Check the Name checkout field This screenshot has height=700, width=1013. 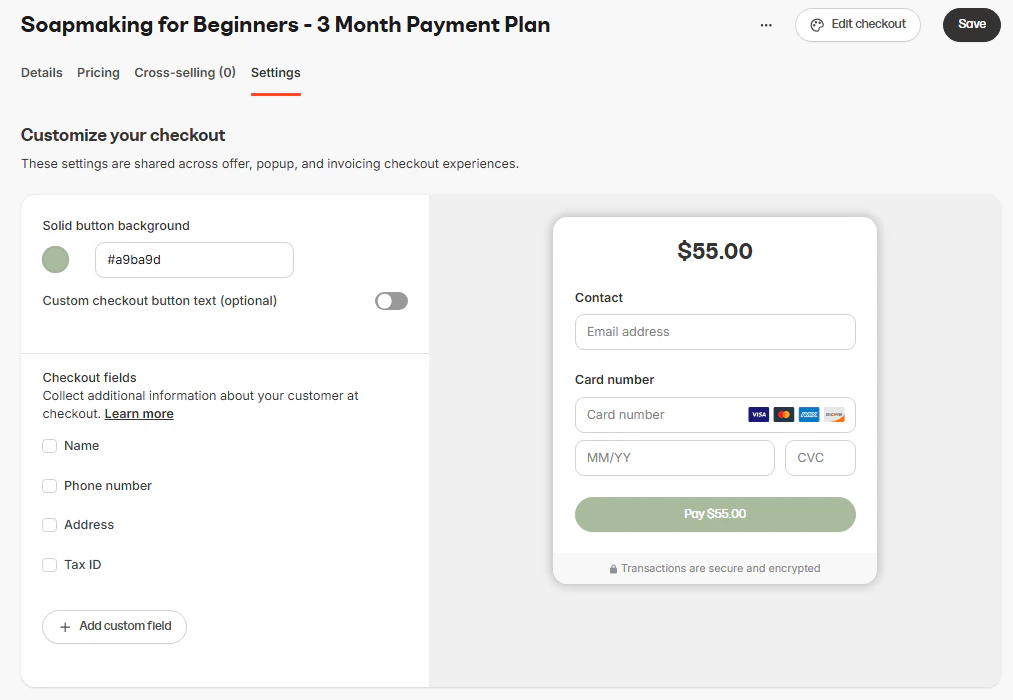pyautogui.click(x=49, y=446)
